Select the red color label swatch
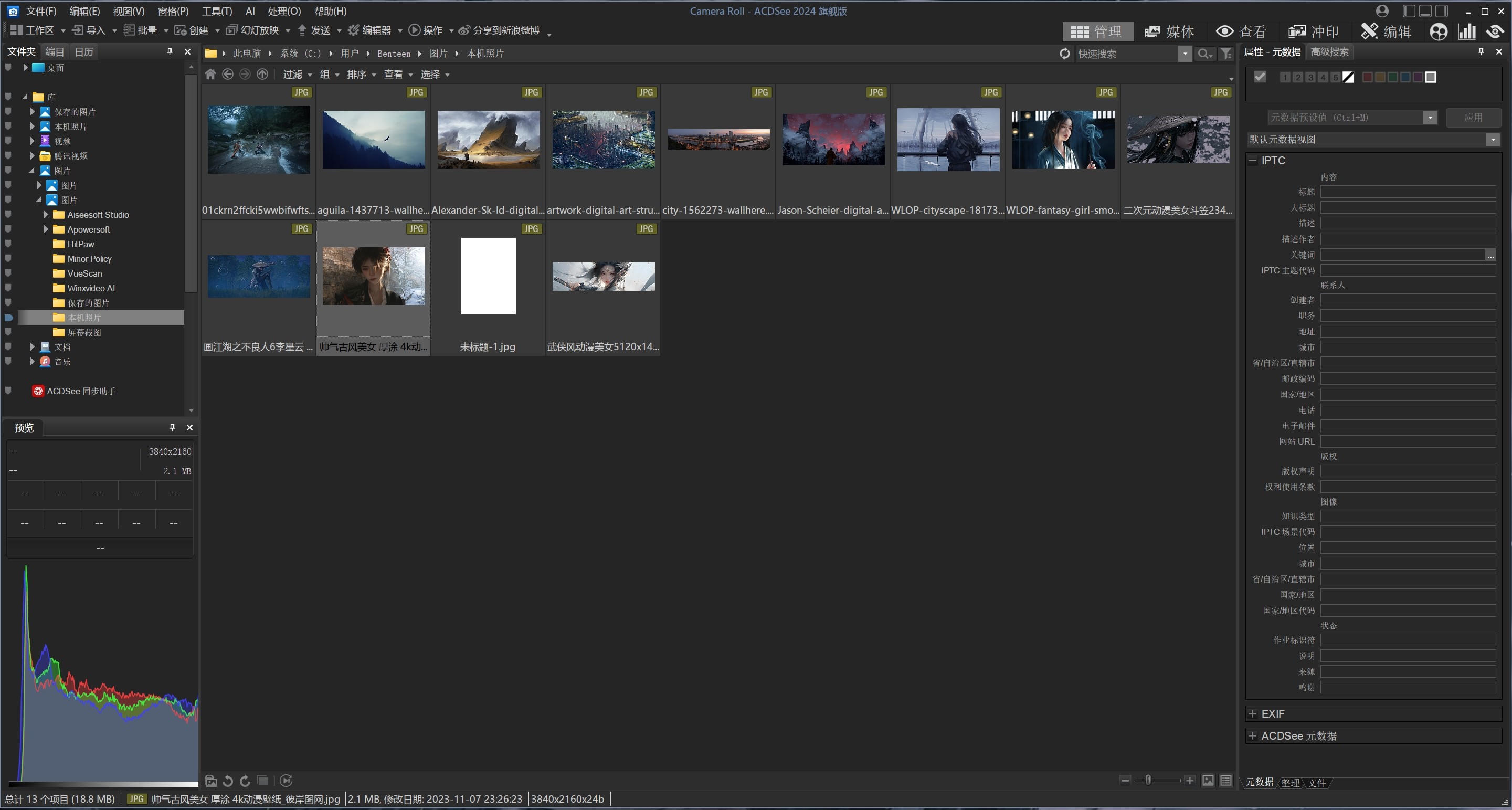This screenshot has height=810, width=1512. coord(1367,78)
